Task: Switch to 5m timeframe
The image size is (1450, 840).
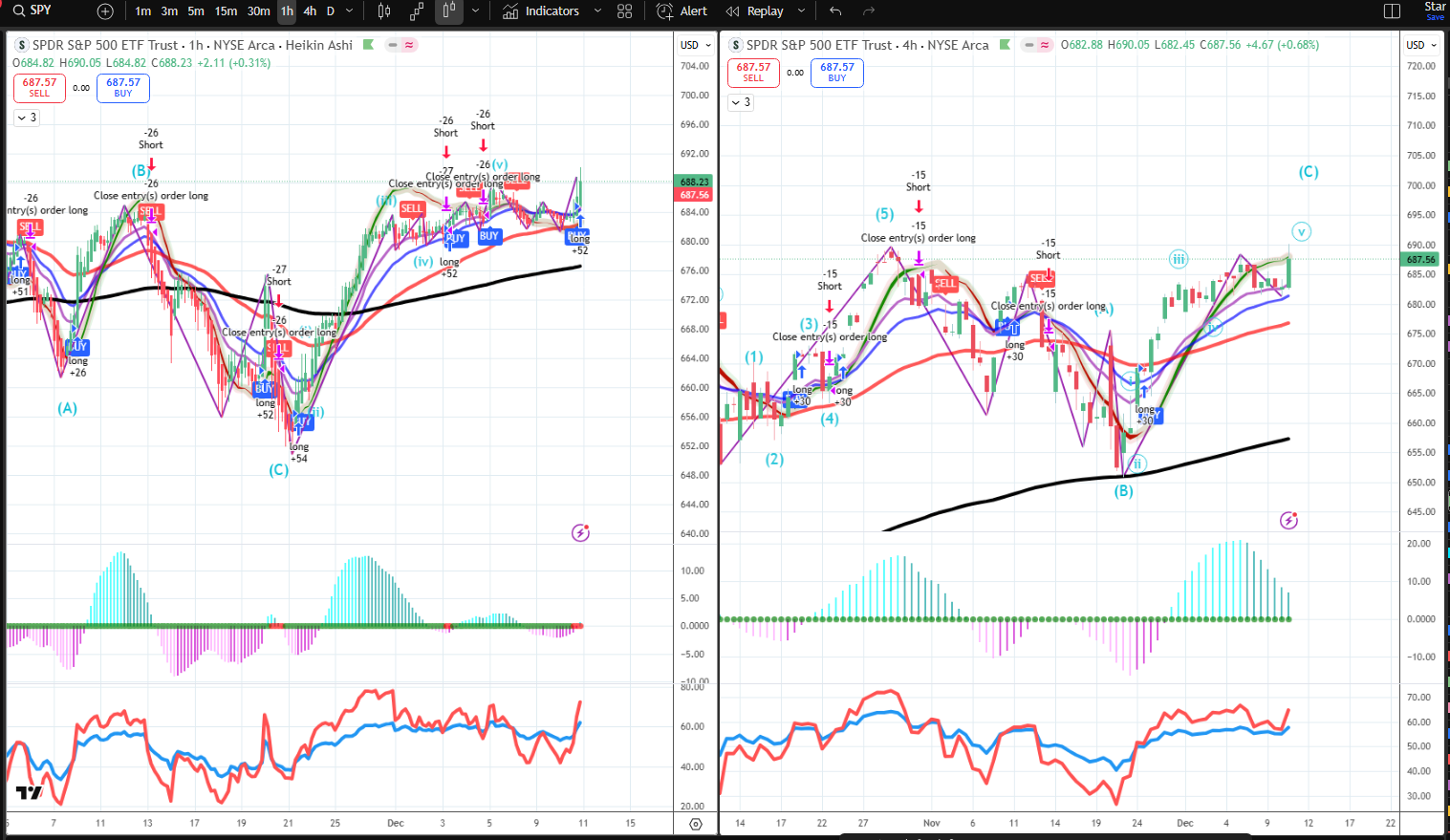Action: (x=196, y=11)
